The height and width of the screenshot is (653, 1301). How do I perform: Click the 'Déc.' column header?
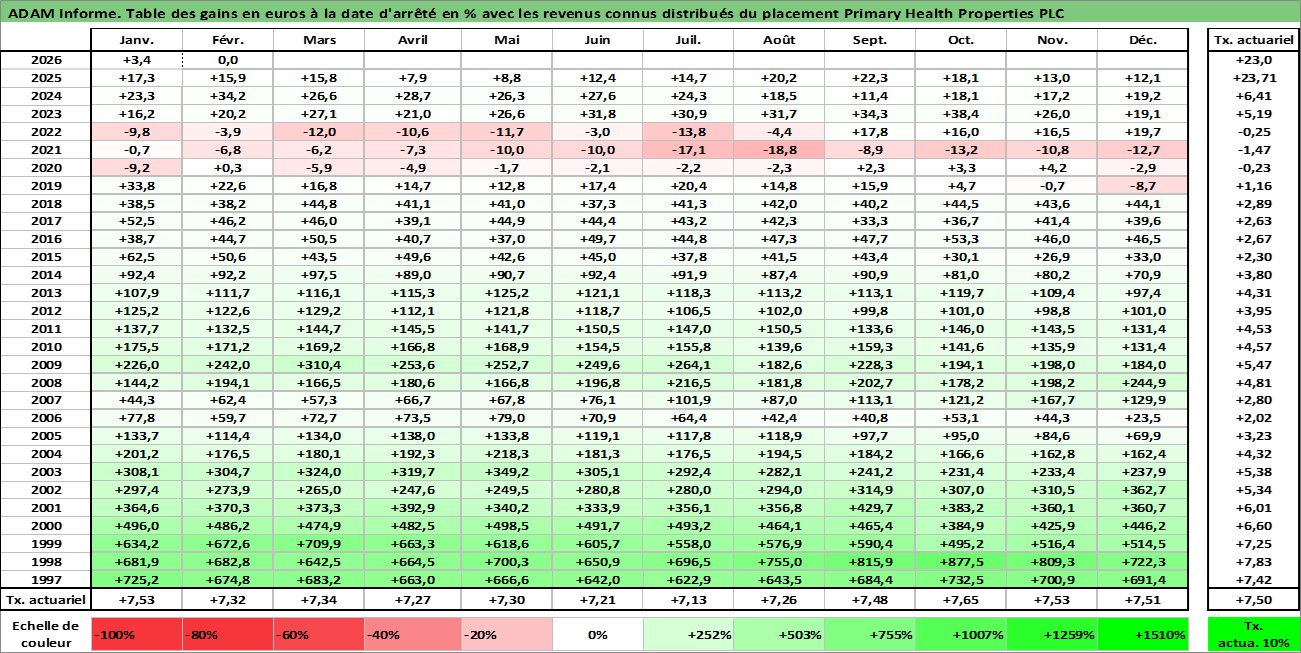[x=1142, y=40]
